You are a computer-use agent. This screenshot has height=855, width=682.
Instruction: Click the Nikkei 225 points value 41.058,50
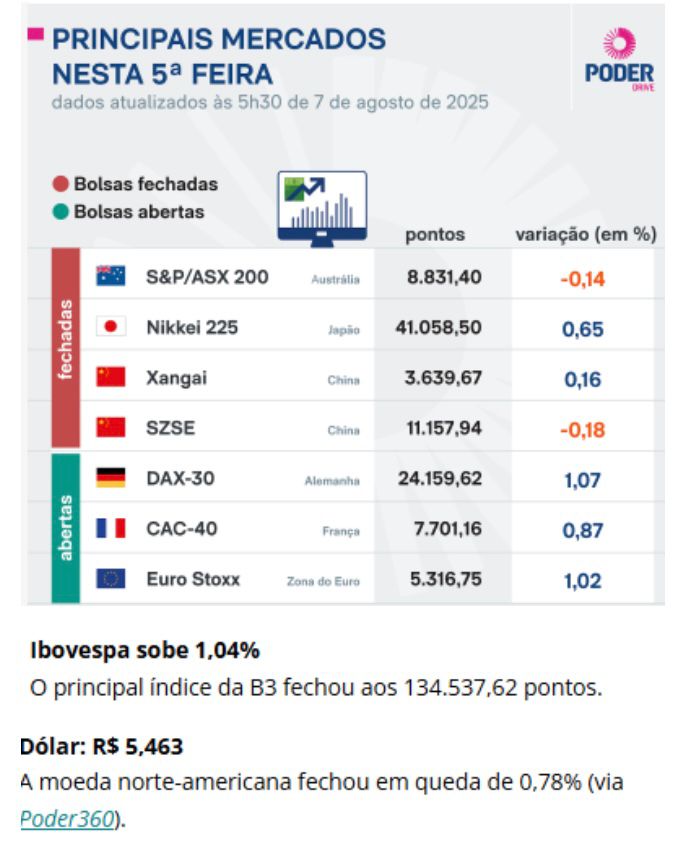click(439, 327)
